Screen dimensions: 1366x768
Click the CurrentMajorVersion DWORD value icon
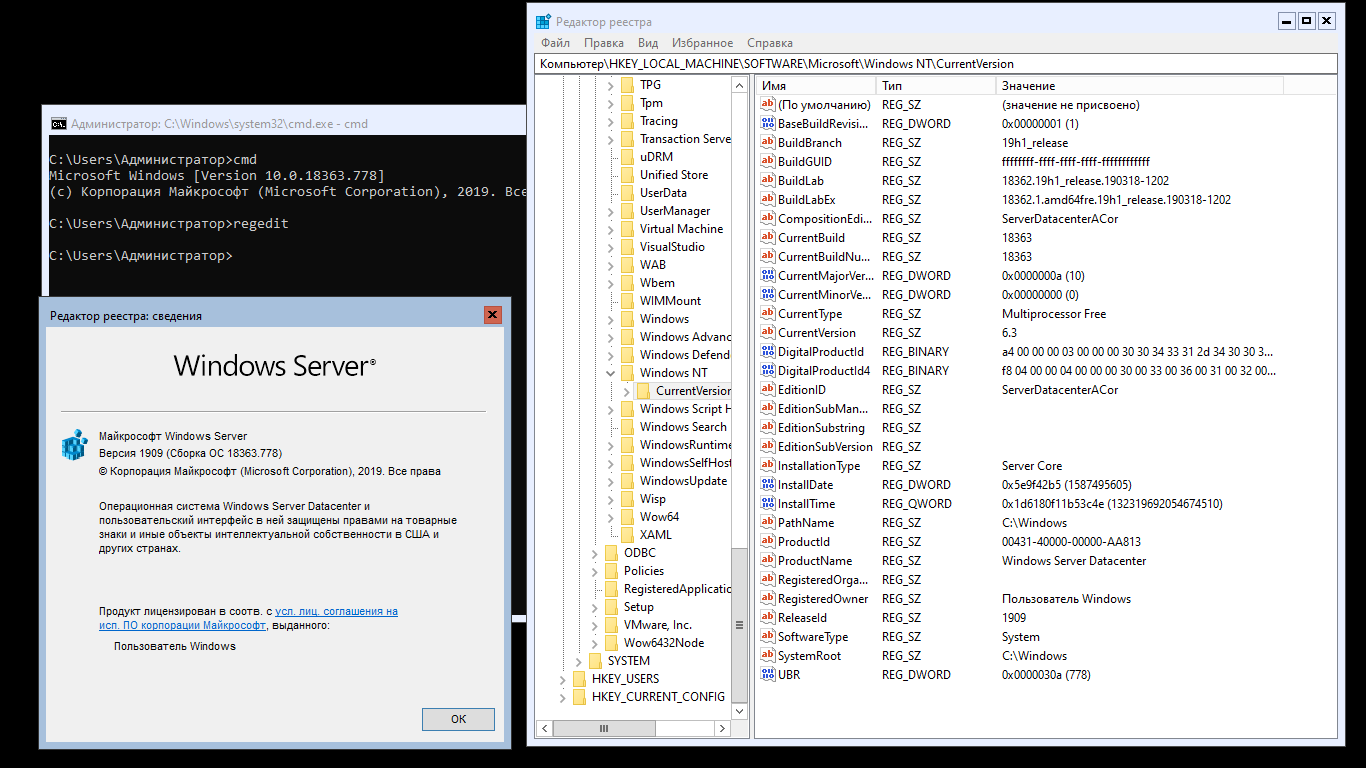pyautogui.click(x=768, y=276)
